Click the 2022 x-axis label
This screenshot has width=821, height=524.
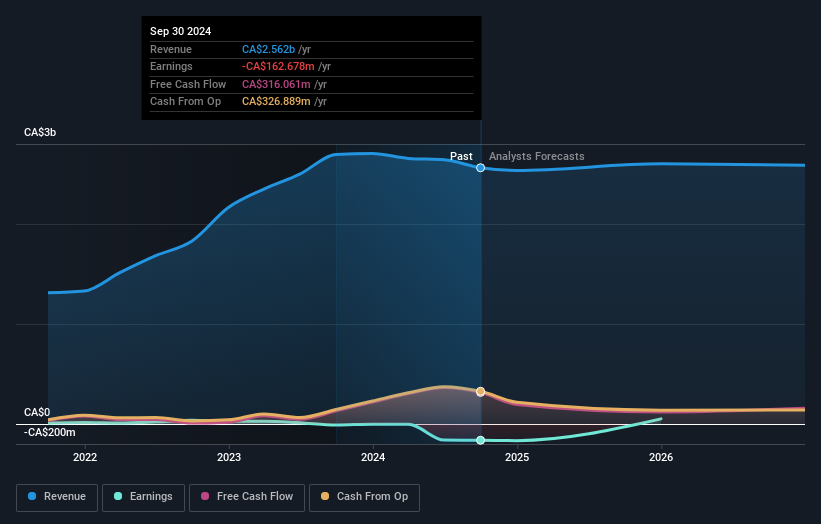(x=85, y=457)
